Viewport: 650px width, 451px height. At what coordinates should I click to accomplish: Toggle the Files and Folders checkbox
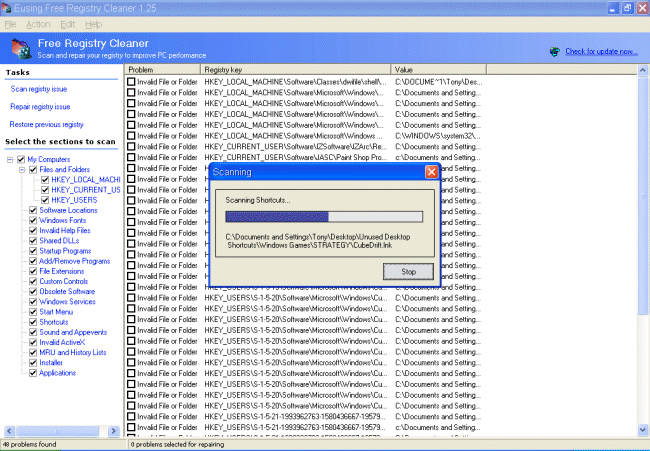click(33, 170)
